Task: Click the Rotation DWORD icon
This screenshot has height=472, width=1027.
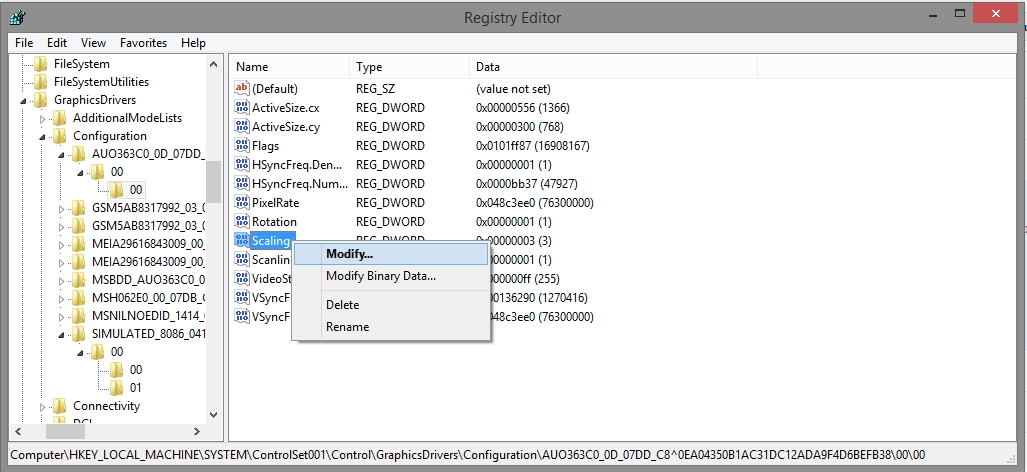Action: 242,221
